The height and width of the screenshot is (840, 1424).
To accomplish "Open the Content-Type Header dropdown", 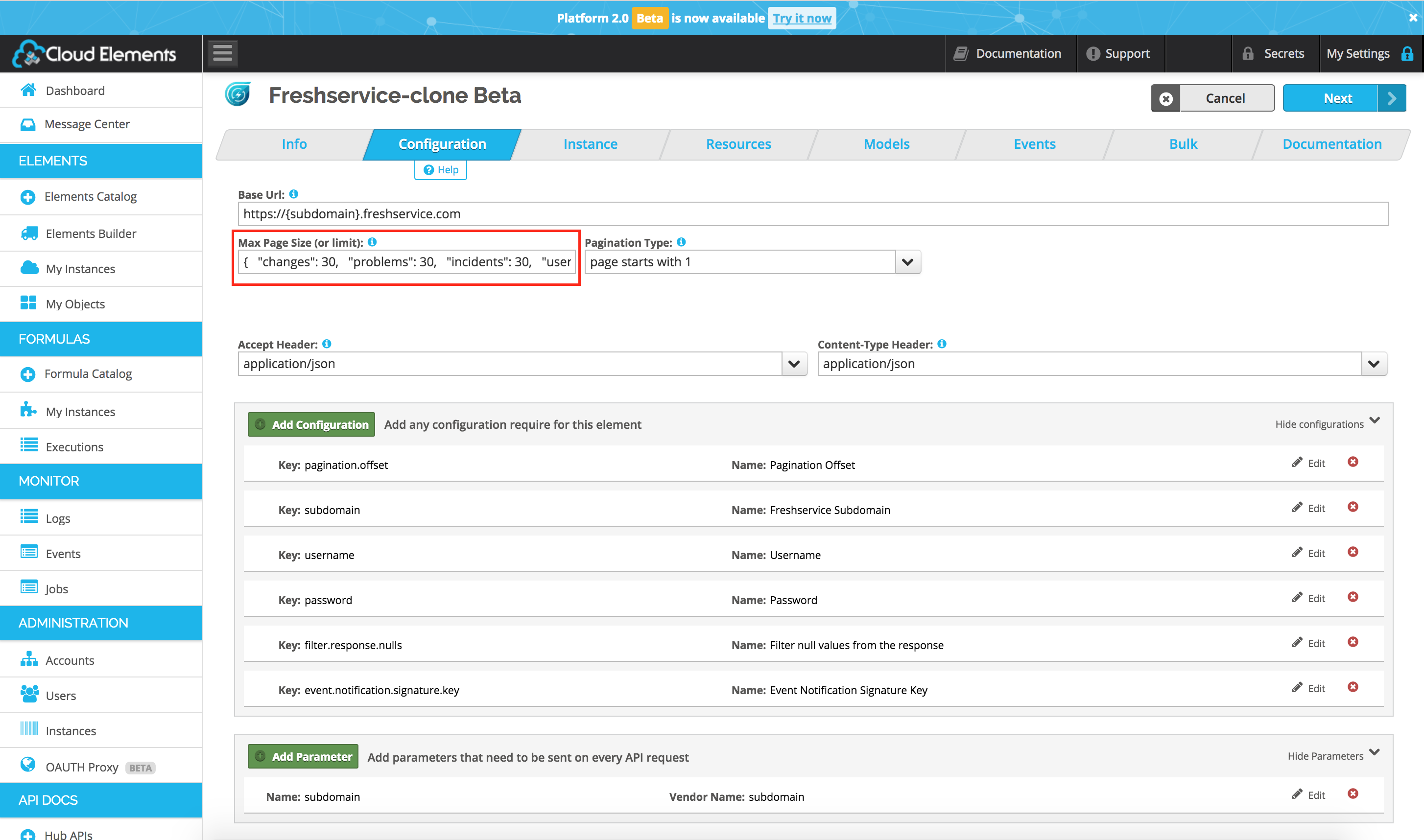I will point(1374,364).
